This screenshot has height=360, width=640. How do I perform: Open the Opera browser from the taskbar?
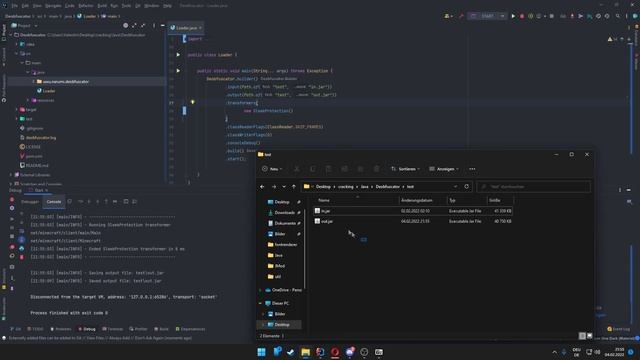click(x=335, y=352)
